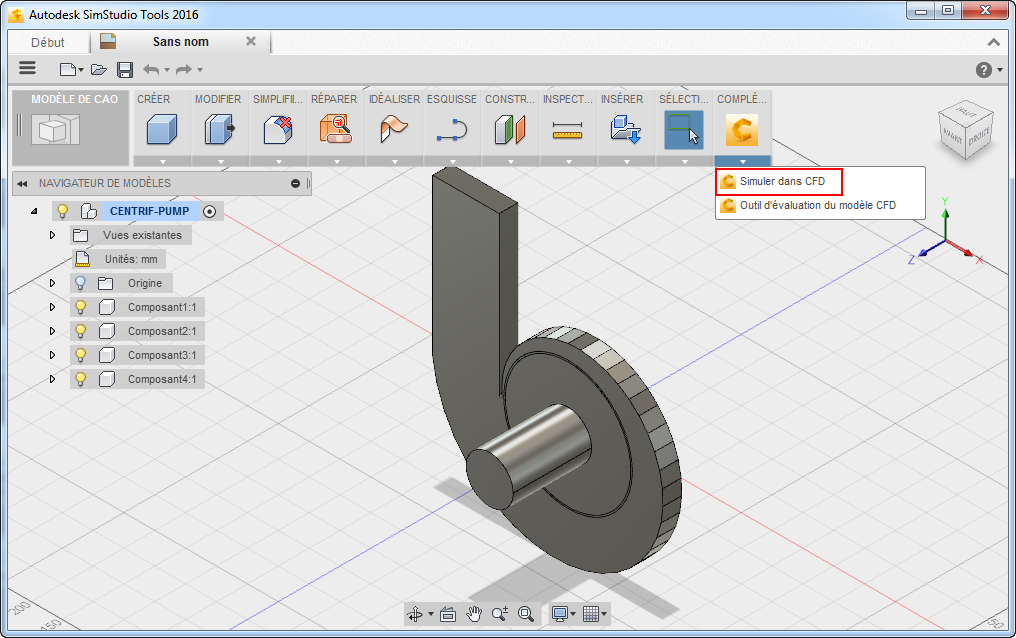Click the INSÉRER import icon
The width and height of the screenshot is (1016, 638).
[626, 129]
